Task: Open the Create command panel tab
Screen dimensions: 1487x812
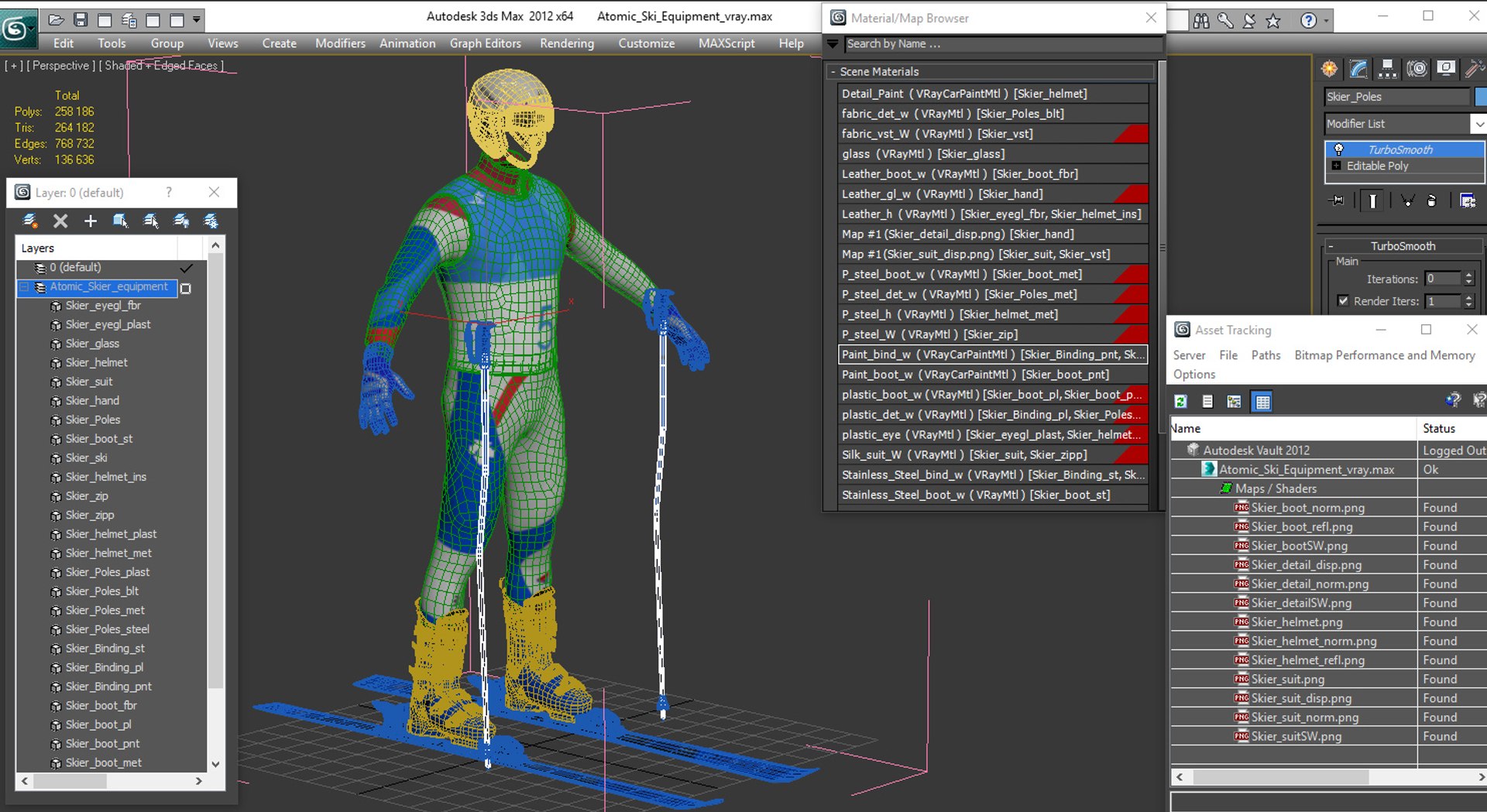Action: click(x=1330, y=69)
